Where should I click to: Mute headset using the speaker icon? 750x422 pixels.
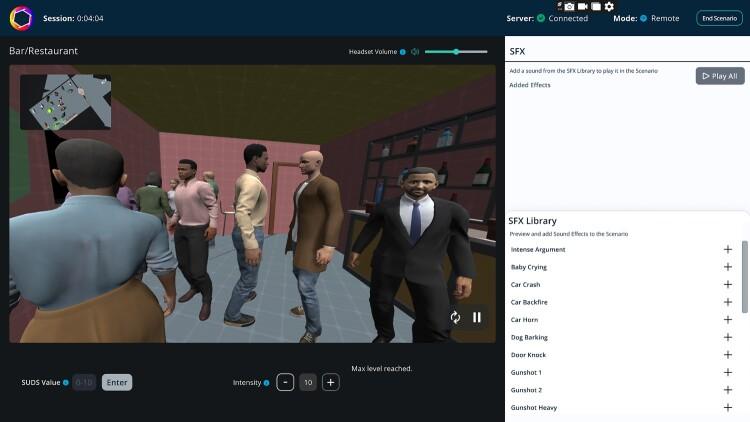click(415, 51)
